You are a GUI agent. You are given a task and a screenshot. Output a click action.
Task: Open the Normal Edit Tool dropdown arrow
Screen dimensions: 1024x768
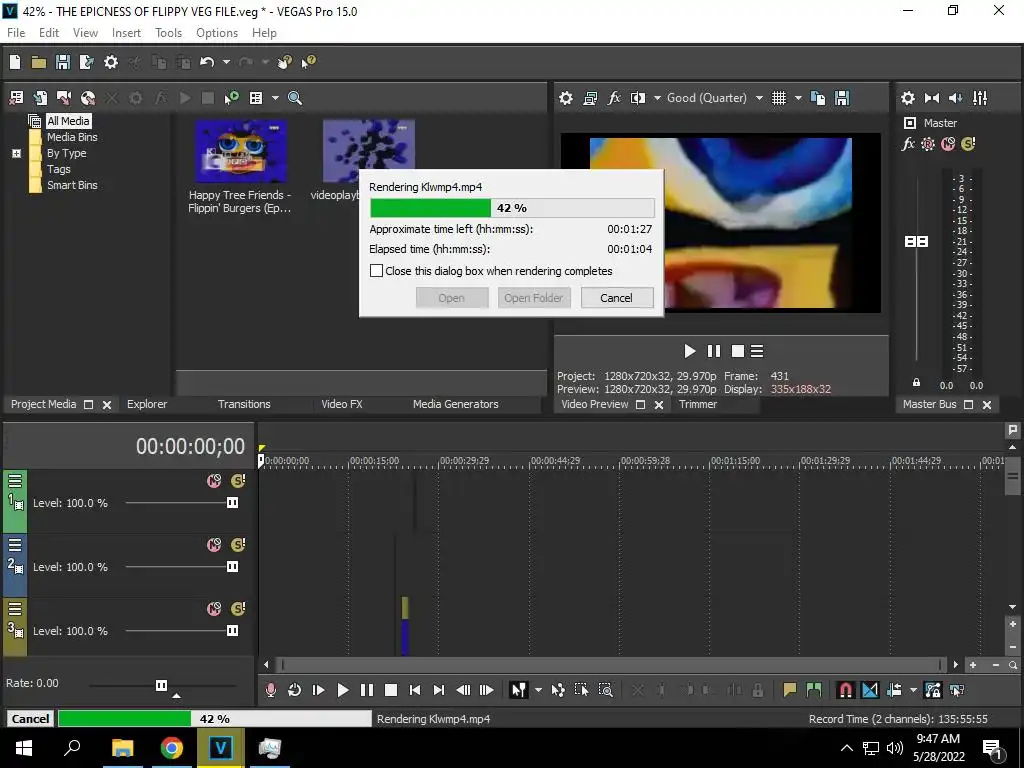click(538, 690)
